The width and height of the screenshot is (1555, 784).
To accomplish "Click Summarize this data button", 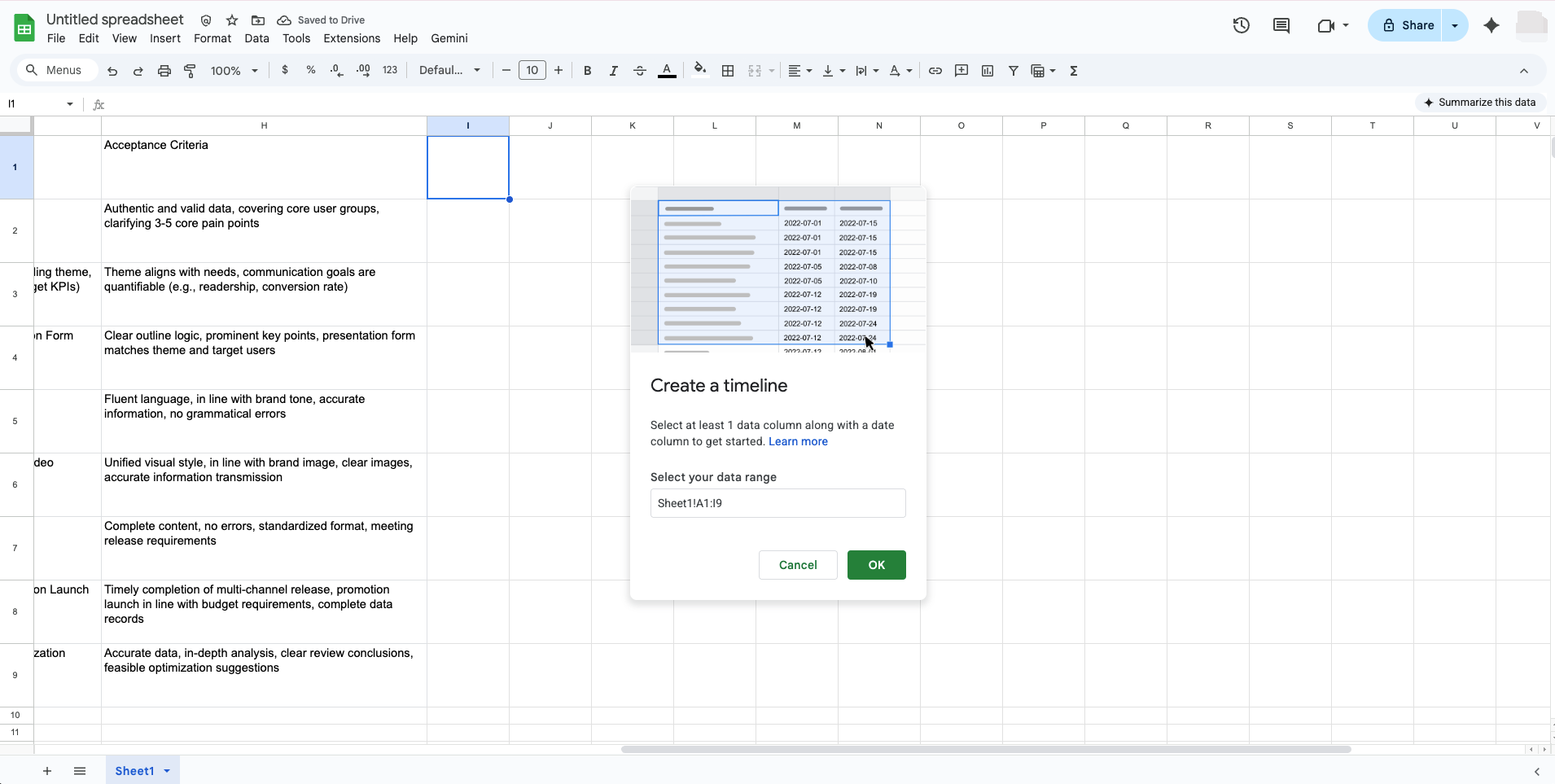I will pos(1480,102).
